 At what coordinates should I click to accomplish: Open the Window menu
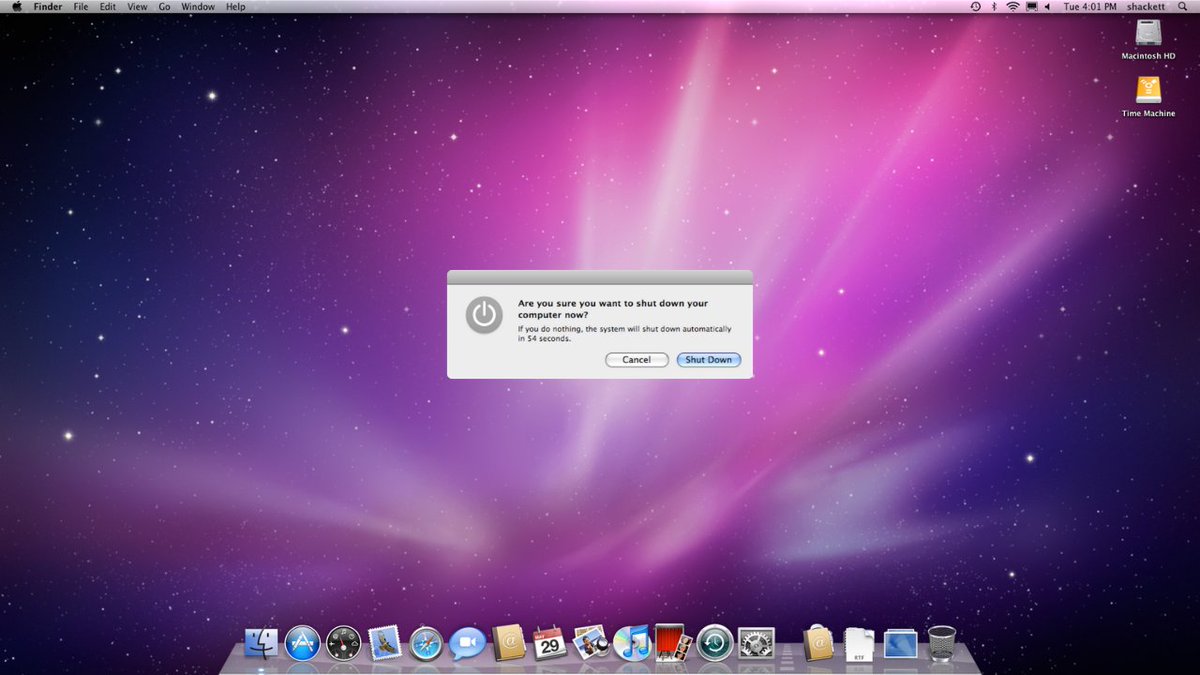pyautogui.click(x=198, y=7)
